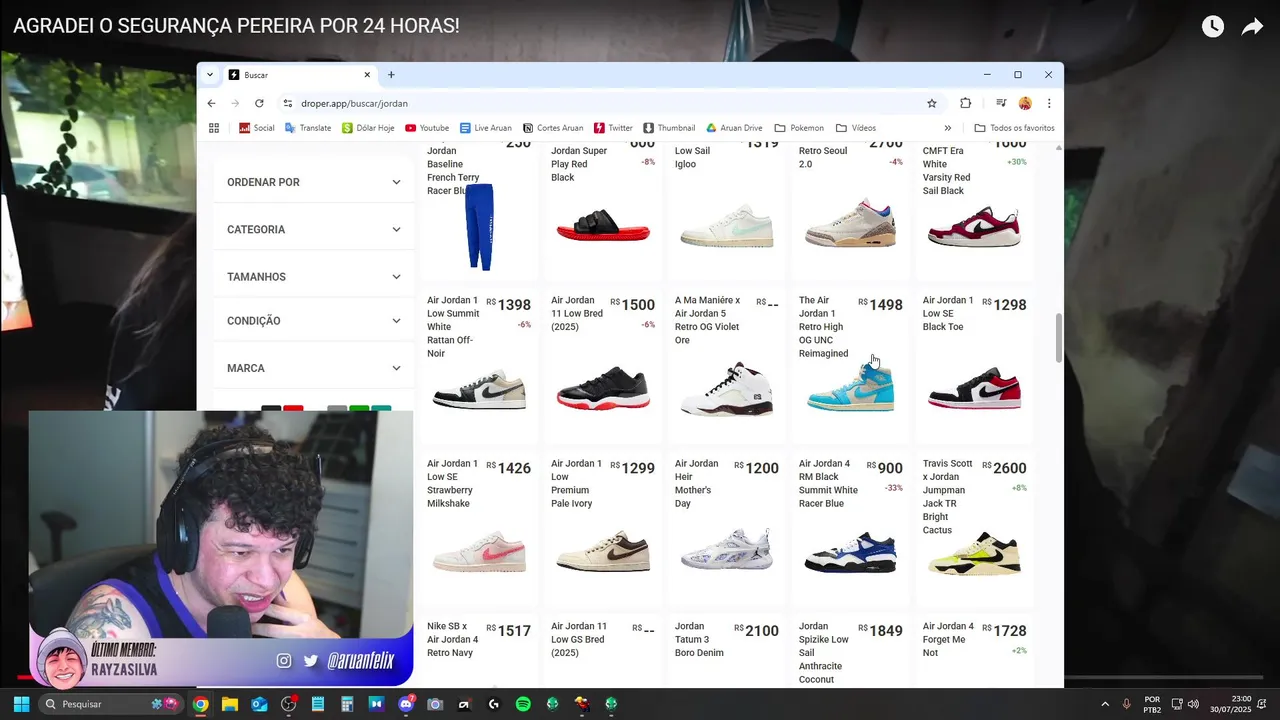Open the Windows Start menu
This screenshot has width=1280, height=720.
click(21, 704)
